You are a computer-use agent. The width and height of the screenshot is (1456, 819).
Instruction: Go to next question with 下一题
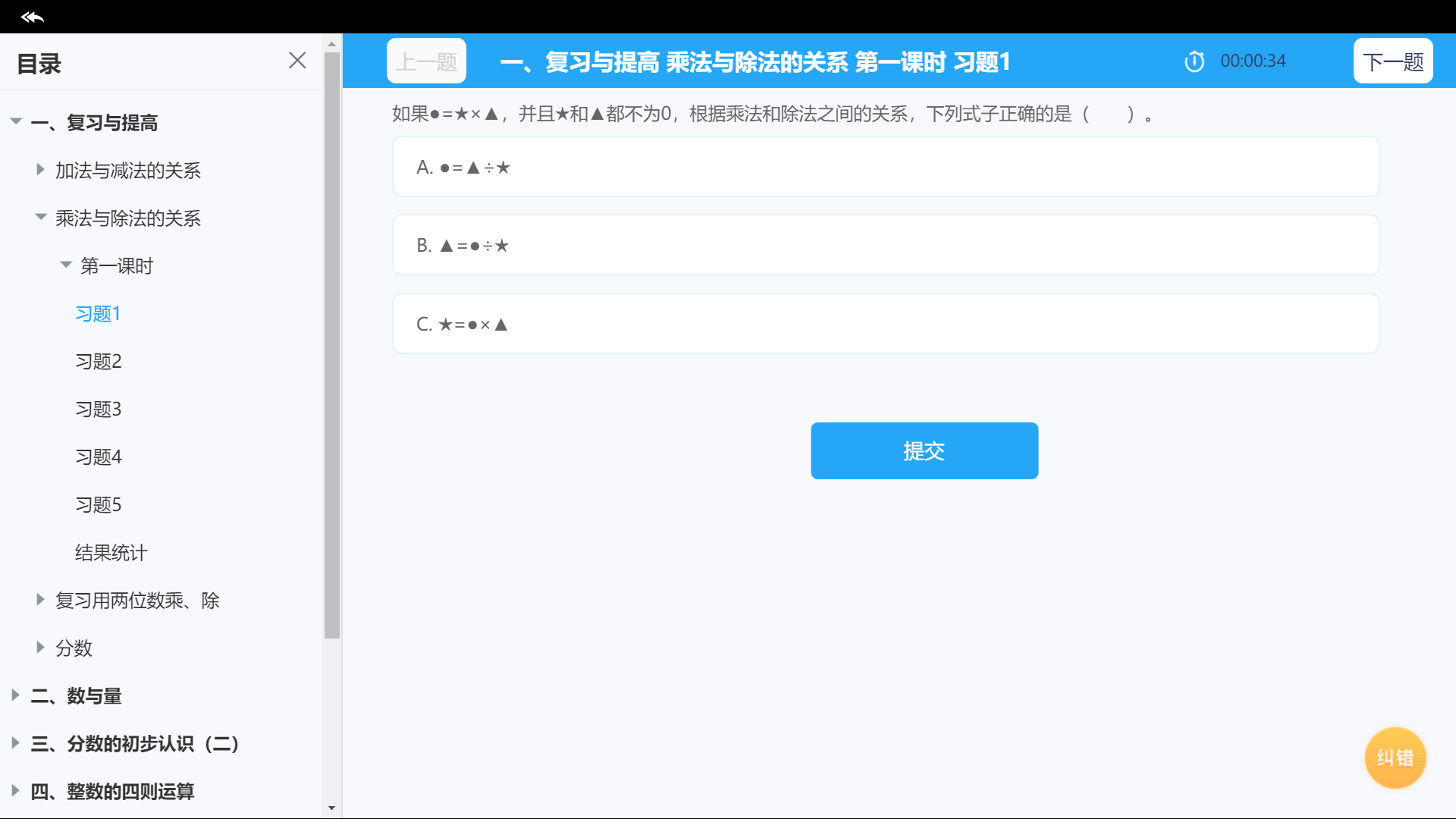point(1392,61)
